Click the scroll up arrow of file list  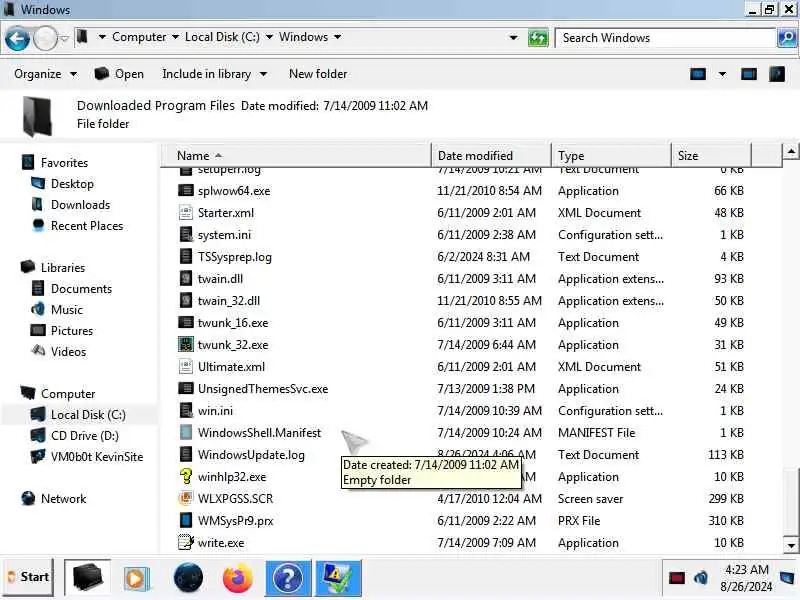click(x=791, y=151)
